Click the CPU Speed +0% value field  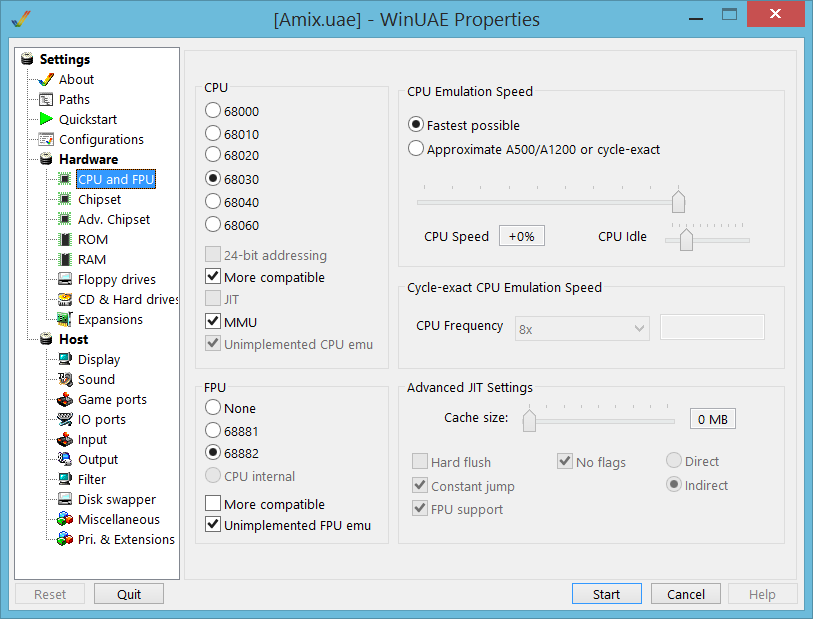coord(522,236)
